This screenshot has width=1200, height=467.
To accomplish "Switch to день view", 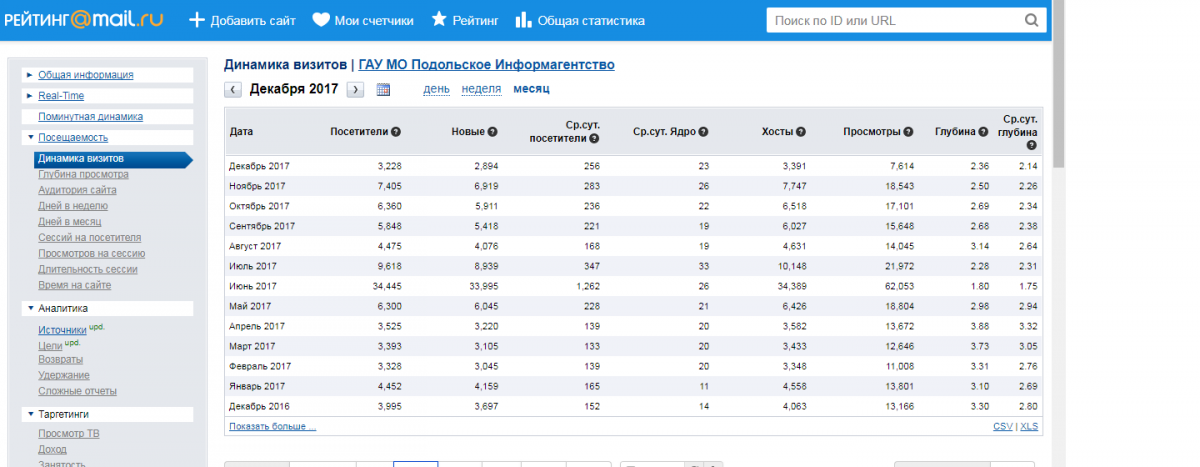I will 436,89.
